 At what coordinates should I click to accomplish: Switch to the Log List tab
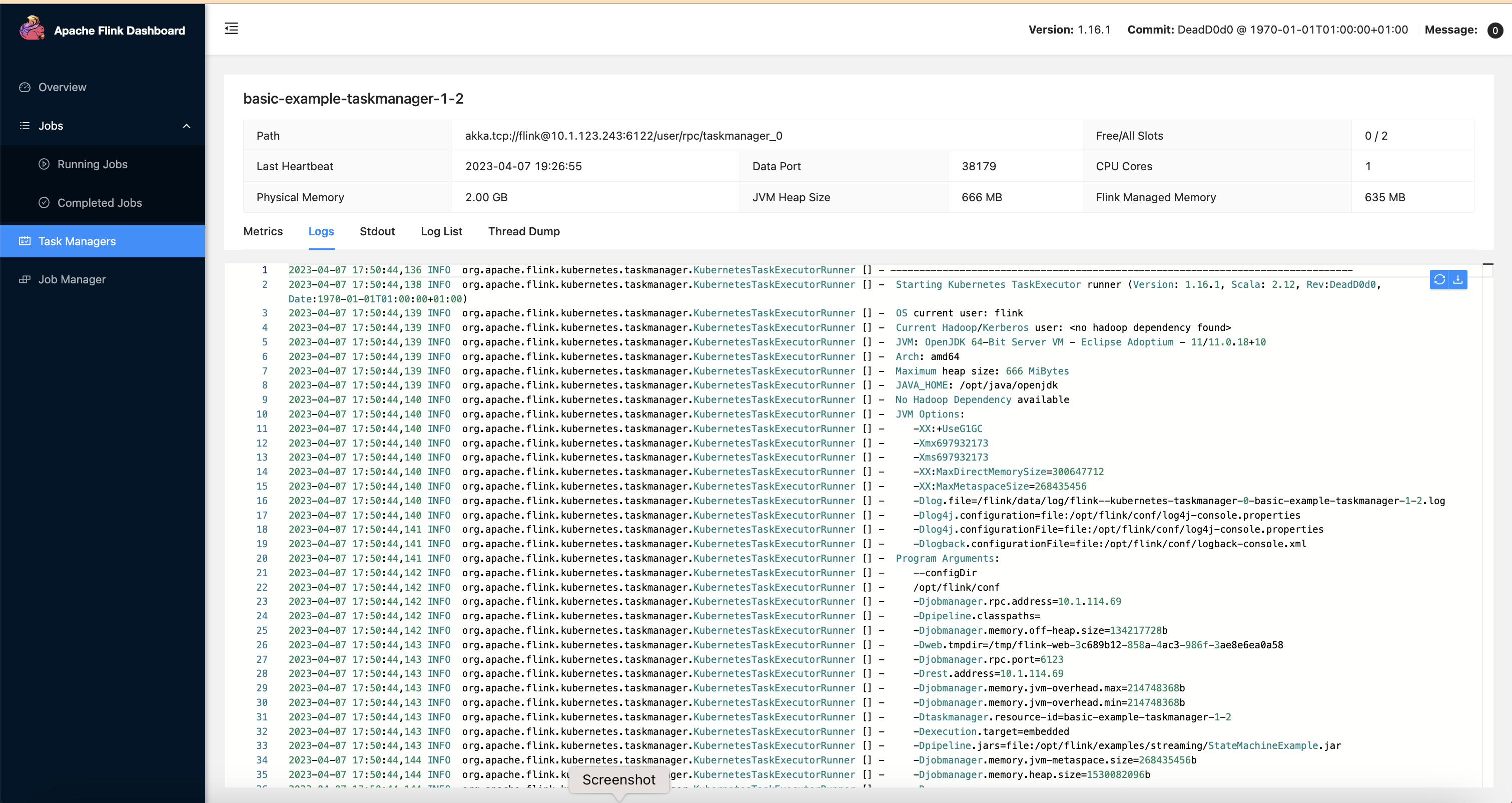(x=441, y=231)
